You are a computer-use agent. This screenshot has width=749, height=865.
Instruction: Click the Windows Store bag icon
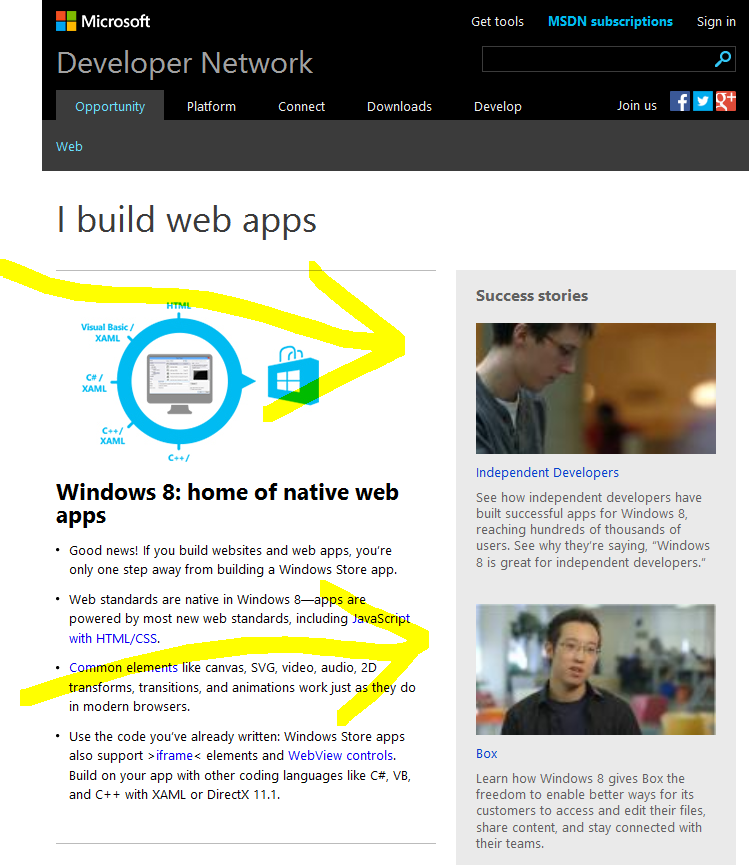(293, 376)
